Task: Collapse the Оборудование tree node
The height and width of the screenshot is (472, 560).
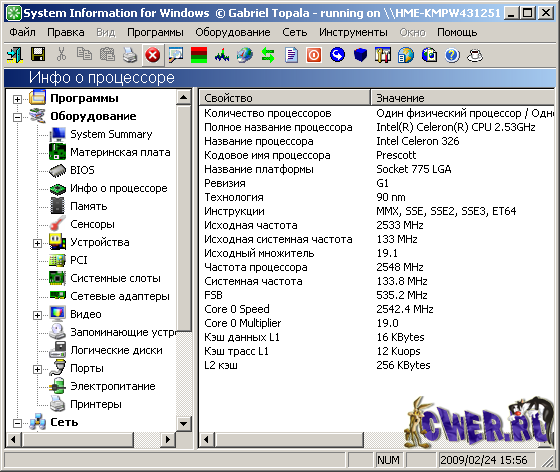Action: (17, 117)
